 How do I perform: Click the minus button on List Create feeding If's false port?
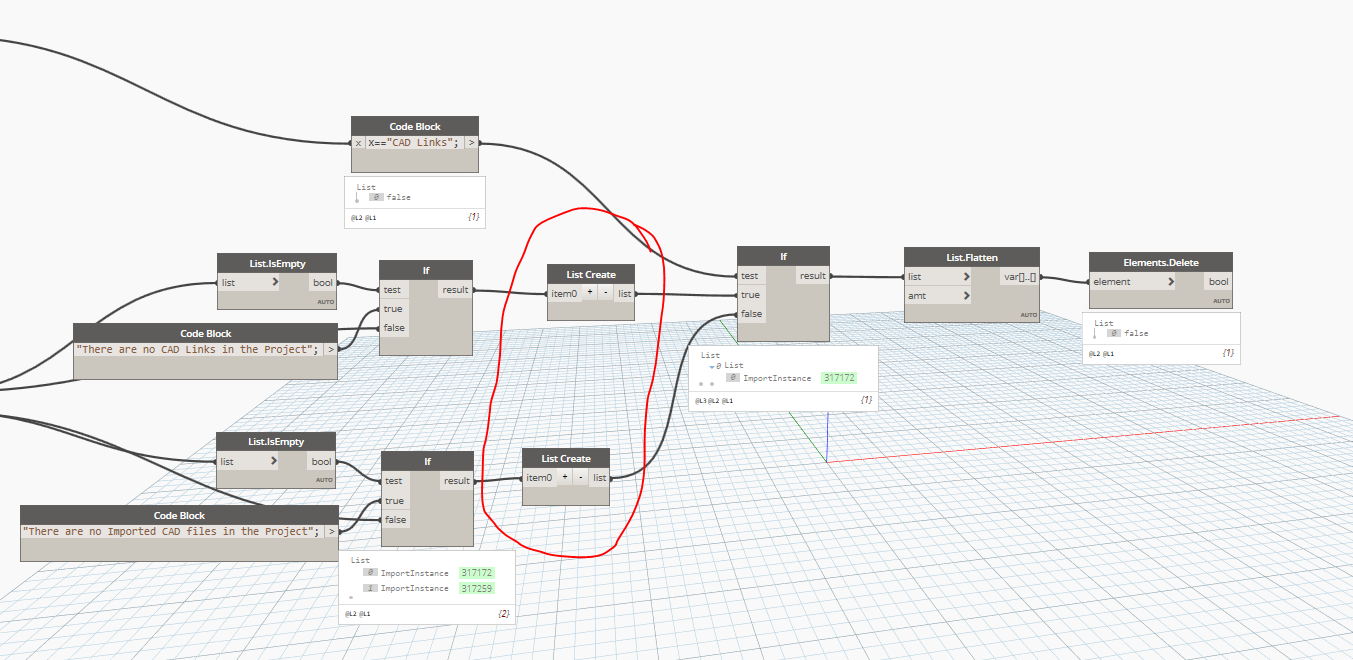pyautogui.click(x=580, y=478)
